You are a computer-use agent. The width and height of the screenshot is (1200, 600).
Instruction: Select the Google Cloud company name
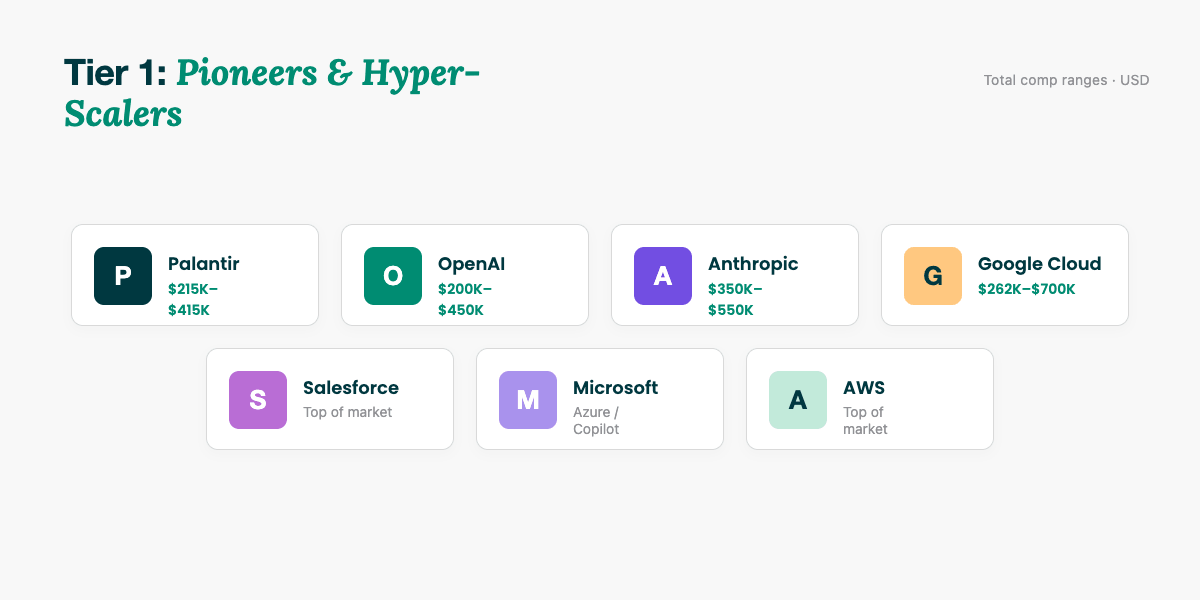click(1039, 264)
